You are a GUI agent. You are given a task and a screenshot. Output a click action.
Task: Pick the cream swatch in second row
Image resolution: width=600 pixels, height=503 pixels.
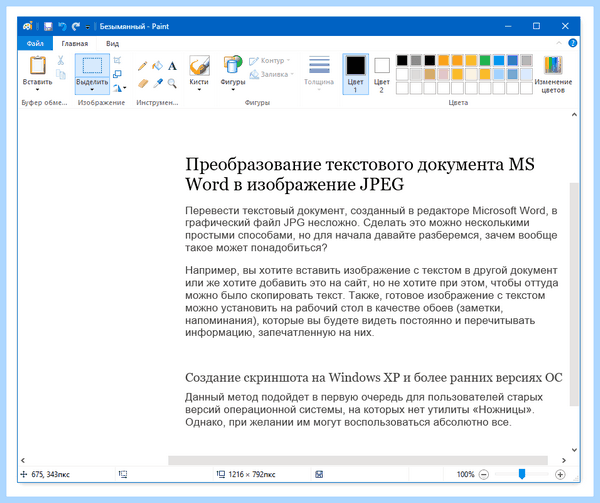pyautogui.click(x=471, y=74)
